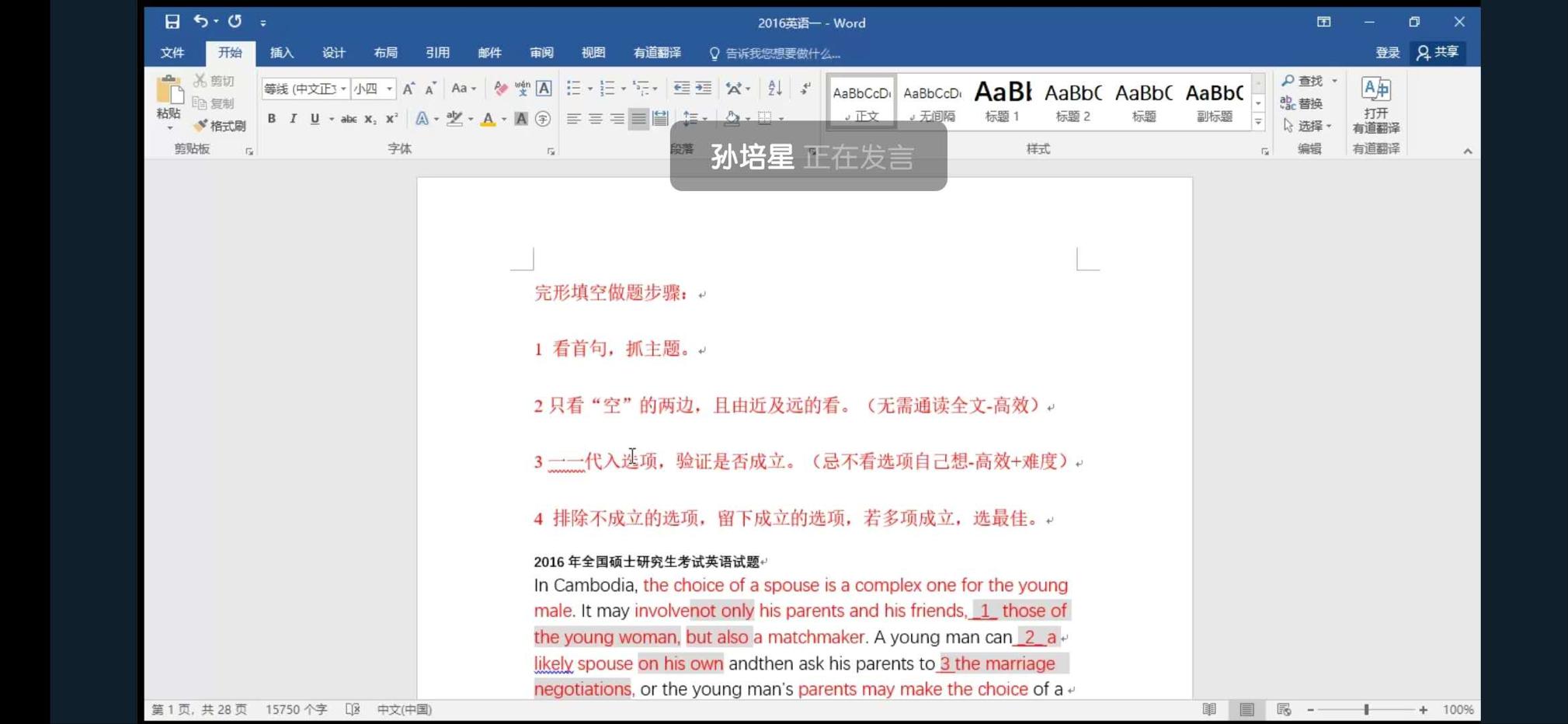1568x724 pixels.
Task: Click the Format Painter brush icon
Action: 200,126
